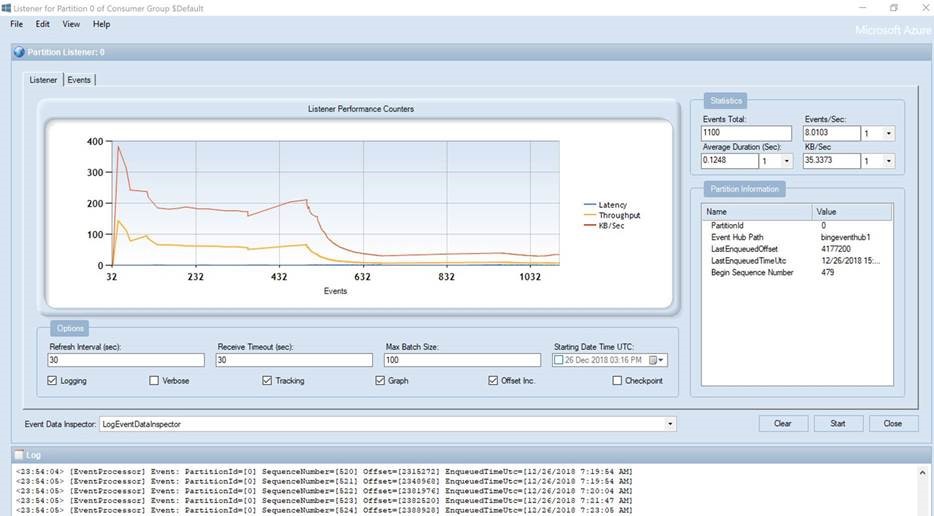This screenshot has width=934, height=516.
Task: Restore the window using the title bar button
Action: click(x=893, y=8)
